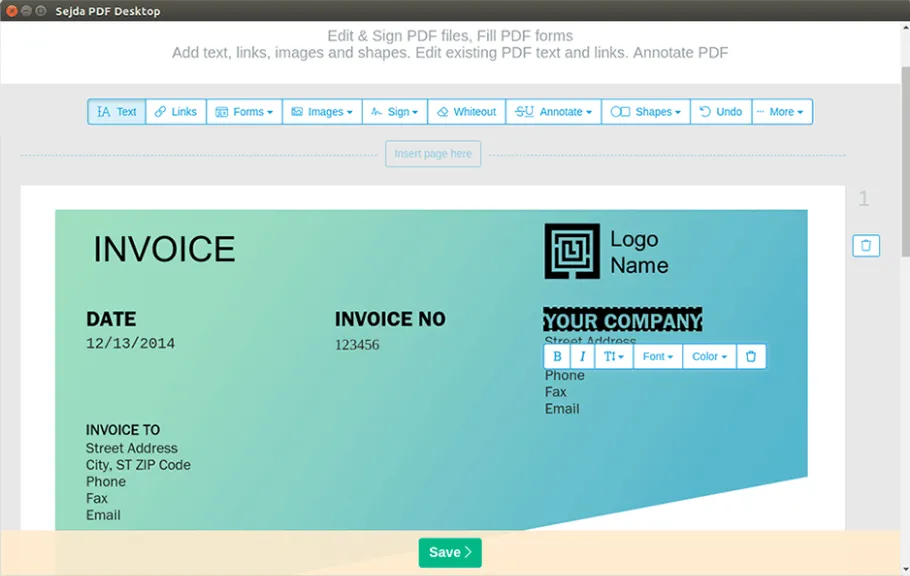910x576 pixels.
Task: Toggle italic on selected text
Action: (x=582, y=357)
